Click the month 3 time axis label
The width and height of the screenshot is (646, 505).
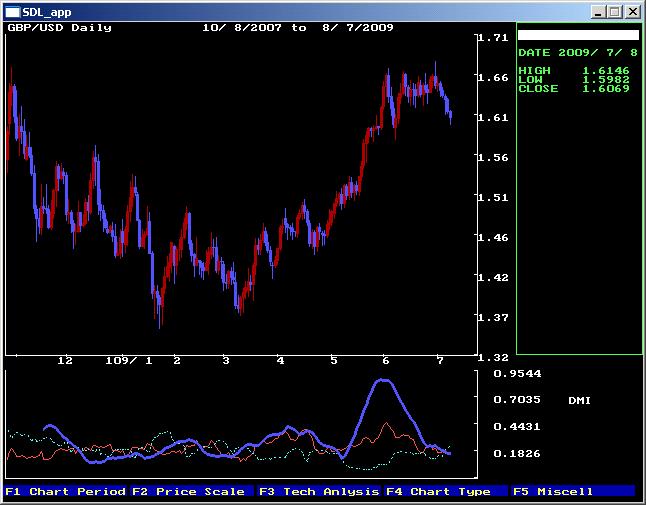[x=226, y=361]
